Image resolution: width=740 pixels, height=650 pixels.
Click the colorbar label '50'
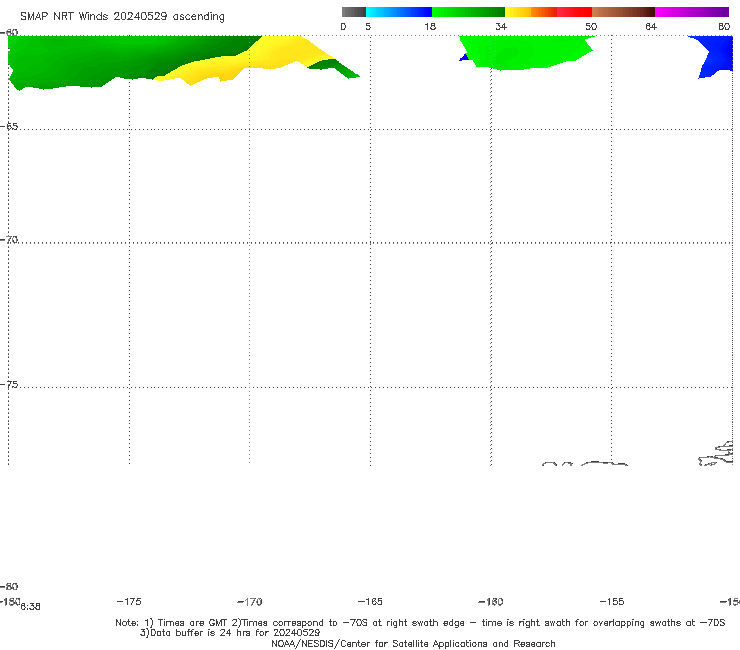click(591, 27)
